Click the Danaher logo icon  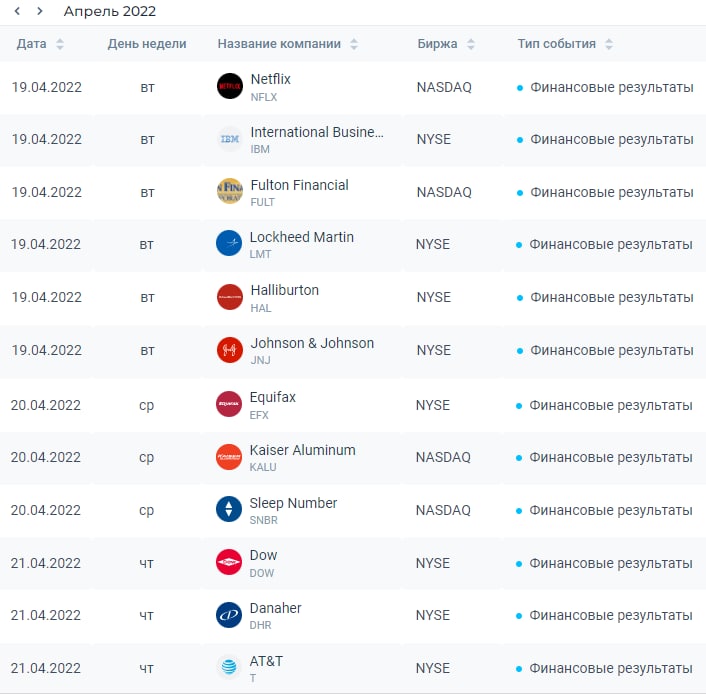[229, 615]
